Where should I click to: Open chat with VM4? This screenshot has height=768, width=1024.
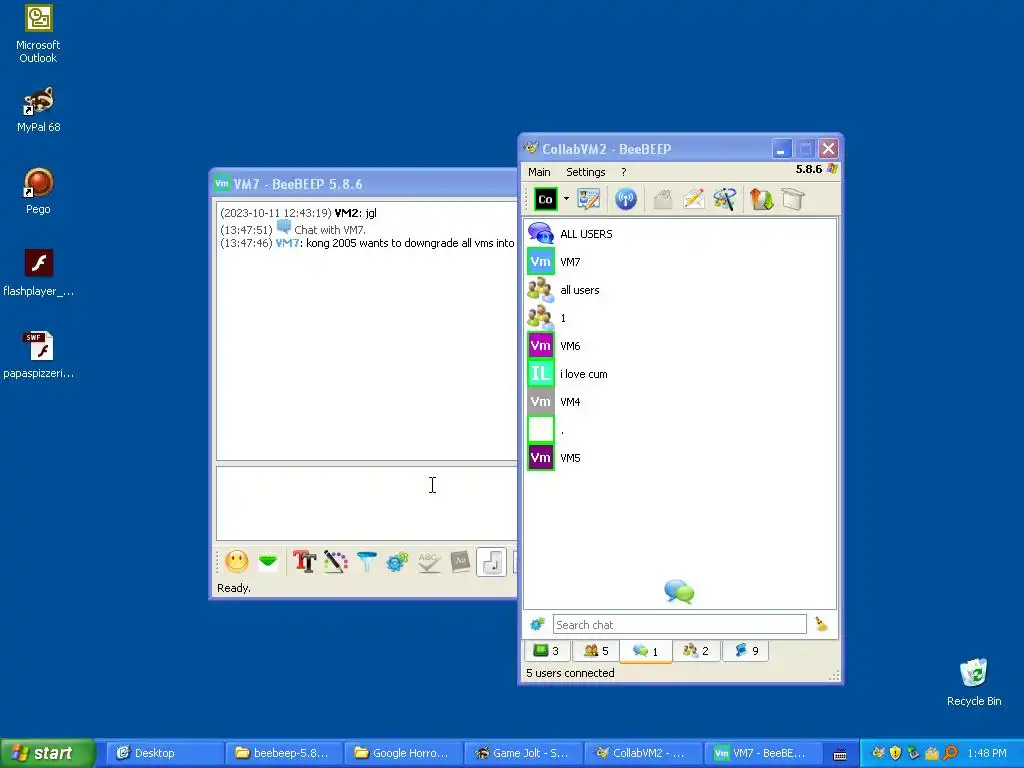click(679, 402)
